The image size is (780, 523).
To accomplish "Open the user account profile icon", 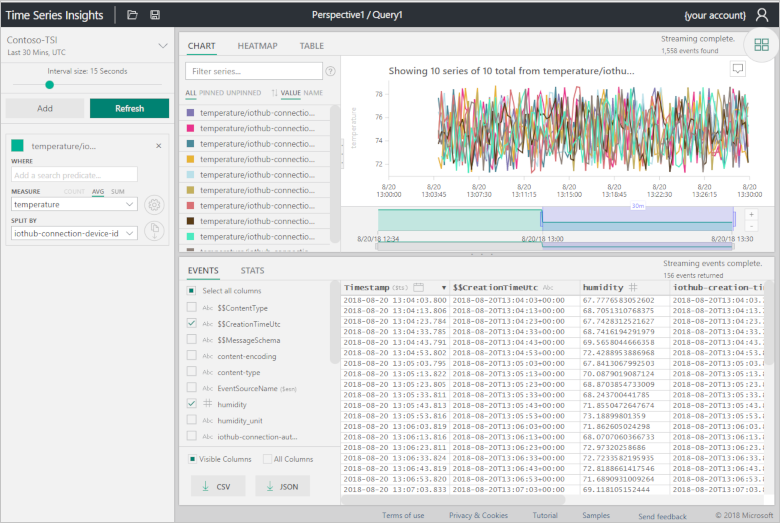I will [762, 15].
